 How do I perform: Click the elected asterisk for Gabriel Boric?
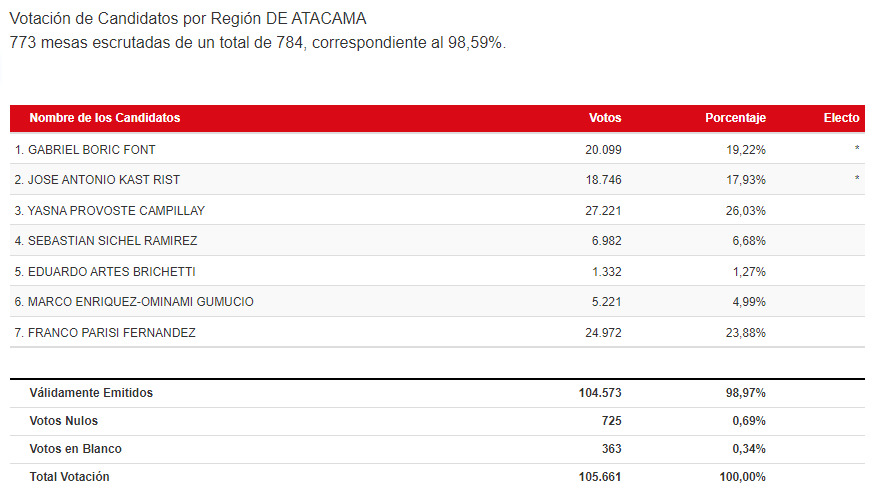pos(857,149)
